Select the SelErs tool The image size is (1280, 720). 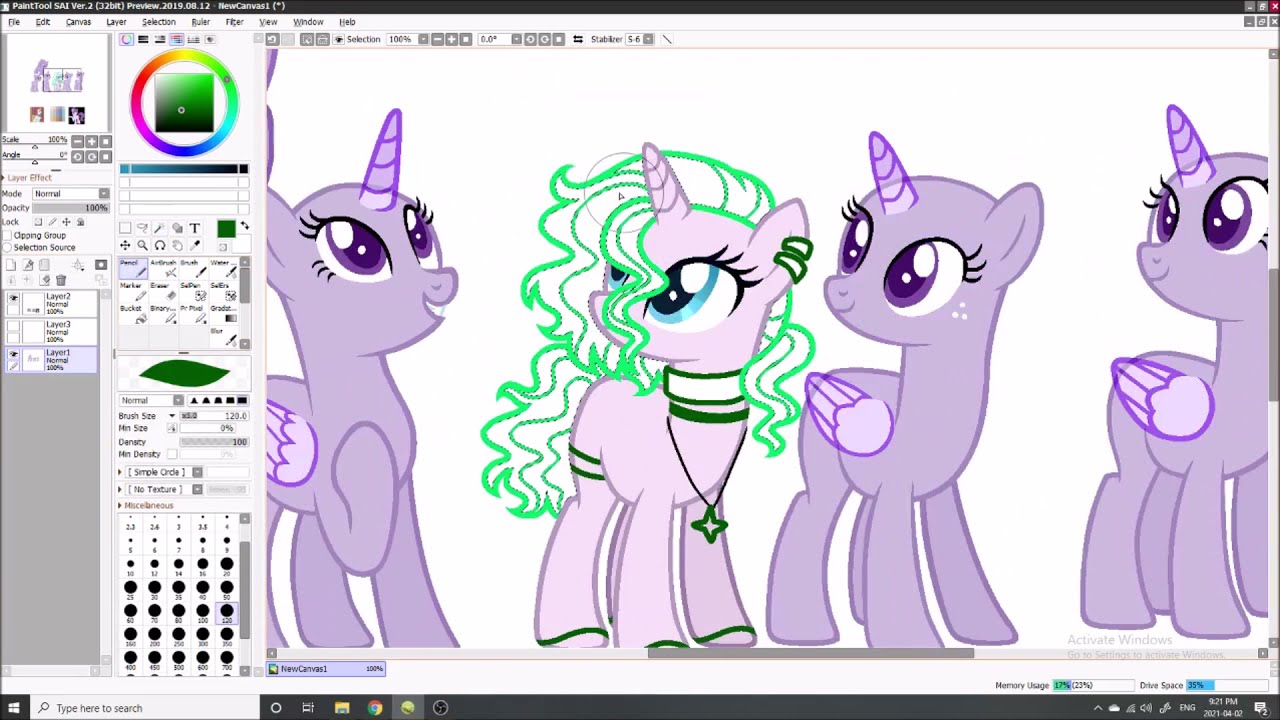click(223, 292)
